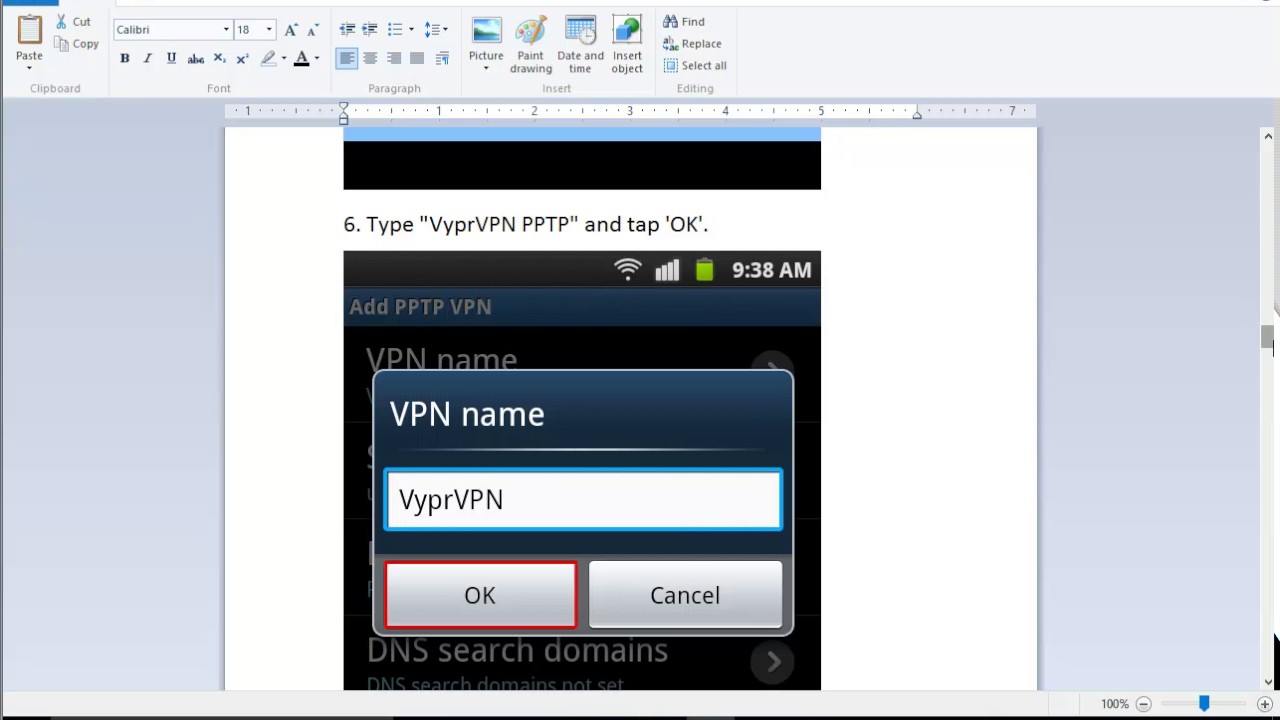Screen dimensions: 1280x720
Task: Click the Paste clipboard icon
Action: (29, 31)
